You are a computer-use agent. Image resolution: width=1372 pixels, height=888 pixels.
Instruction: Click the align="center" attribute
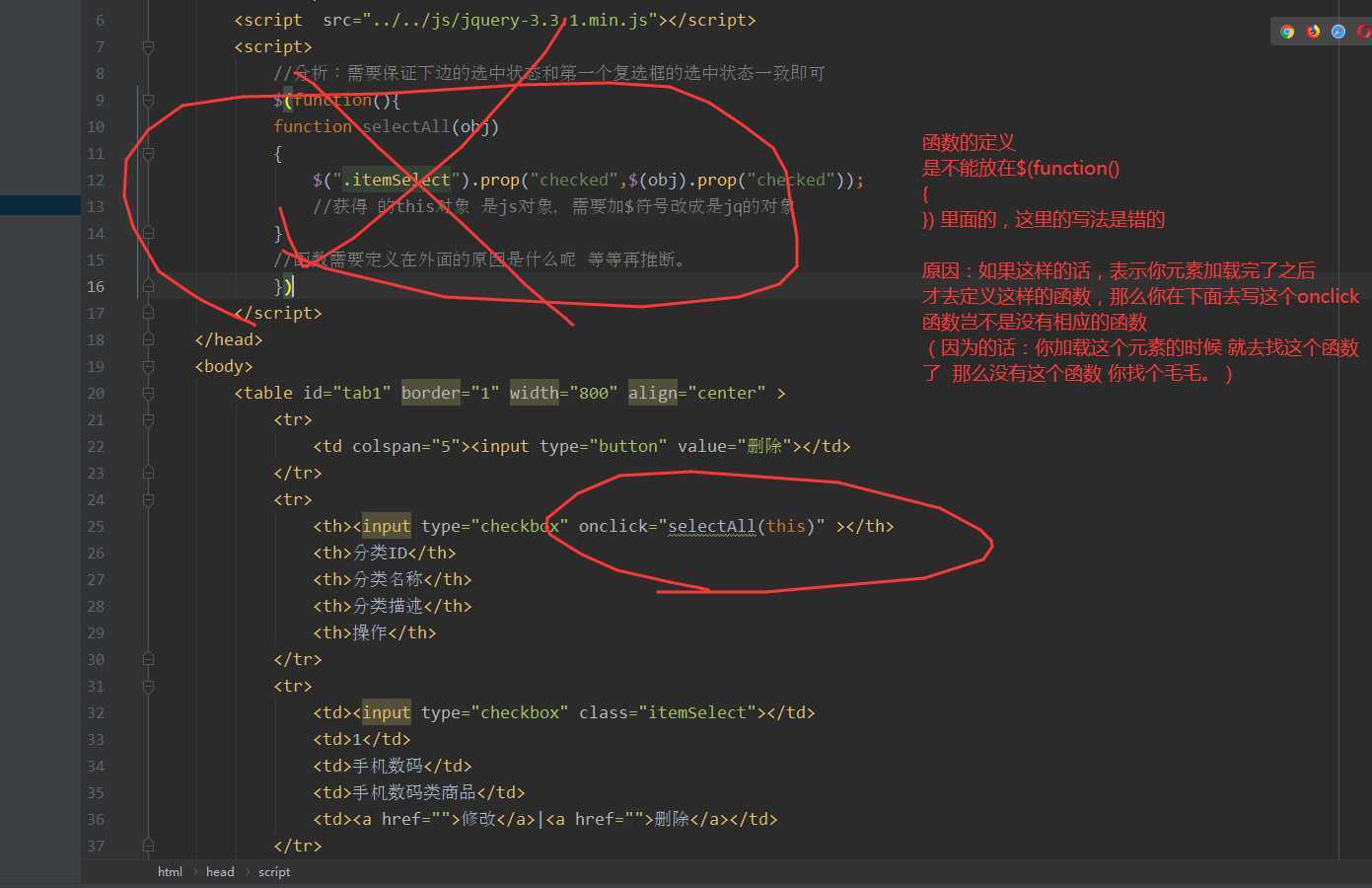pyautogui.click(x=697, y=393)
